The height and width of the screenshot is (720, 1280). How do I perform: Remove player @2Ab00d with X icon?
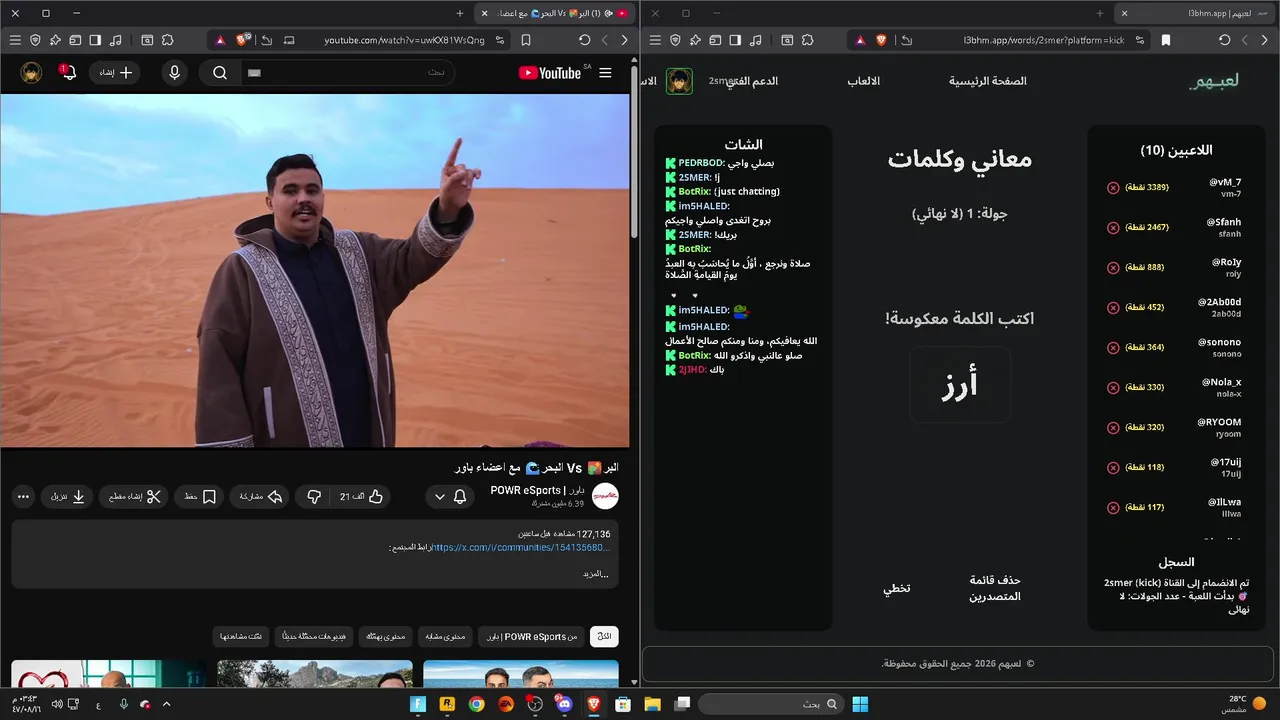(x=1113, y=308)
